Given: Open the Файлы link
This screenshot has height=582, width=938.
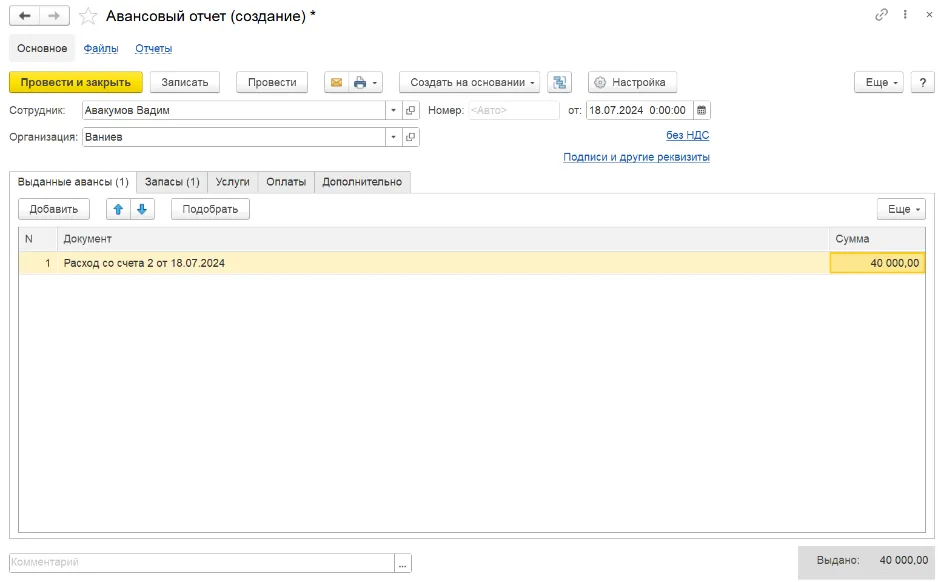Looking at the screenshot, I should [x=101, y=48].
